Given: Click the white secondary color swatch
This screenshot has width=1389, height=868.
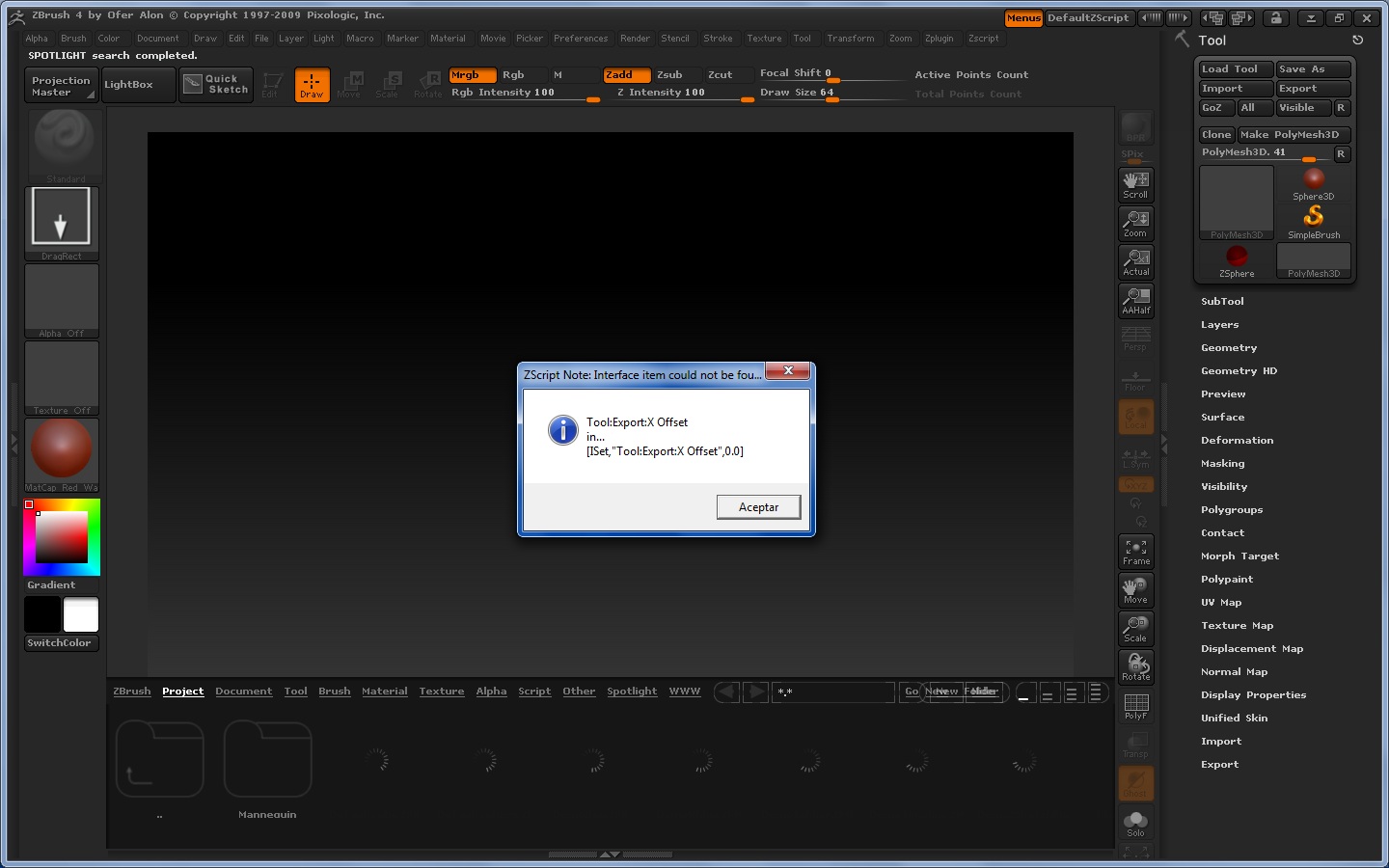Looking at the screenshot, I should [x=81, y=614].
